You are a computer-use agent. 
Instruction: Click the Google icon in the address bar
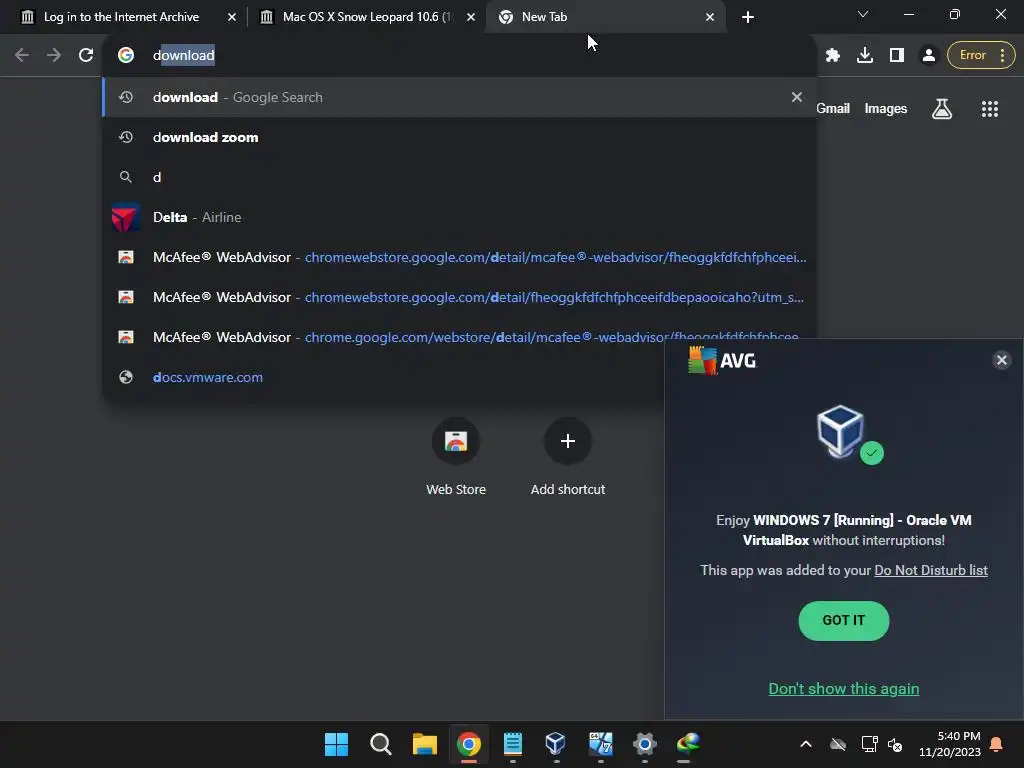[126, 56]
